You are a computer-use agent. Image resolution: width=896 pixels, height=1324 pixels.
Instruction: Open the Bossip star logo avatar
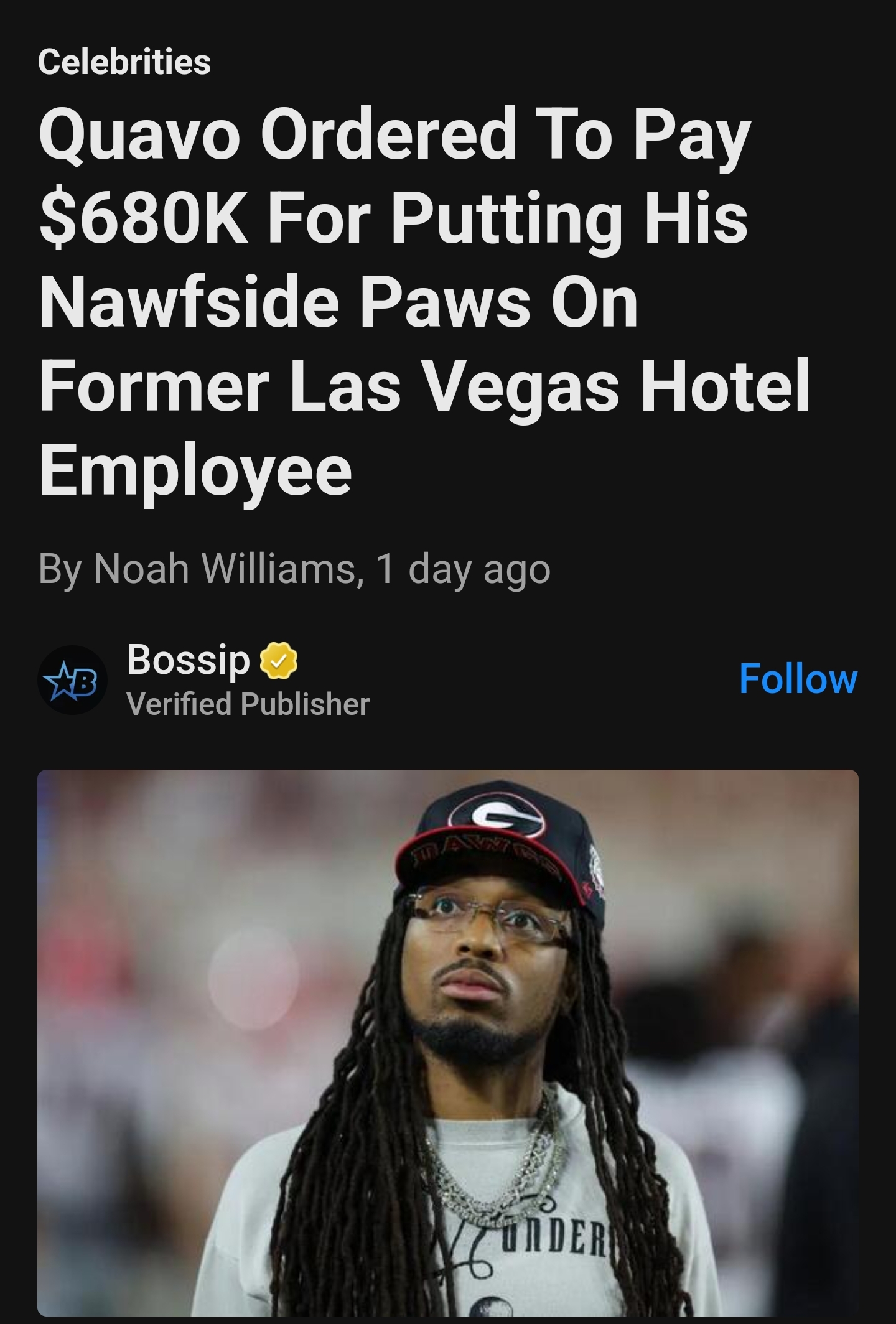click(72, 679)
